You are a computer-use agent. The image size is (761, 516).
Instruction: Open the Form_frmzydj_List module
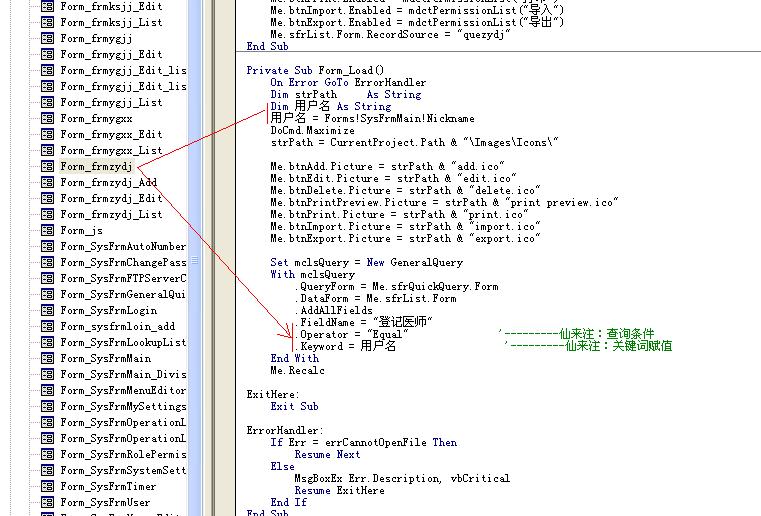click(x=111, y=214)
